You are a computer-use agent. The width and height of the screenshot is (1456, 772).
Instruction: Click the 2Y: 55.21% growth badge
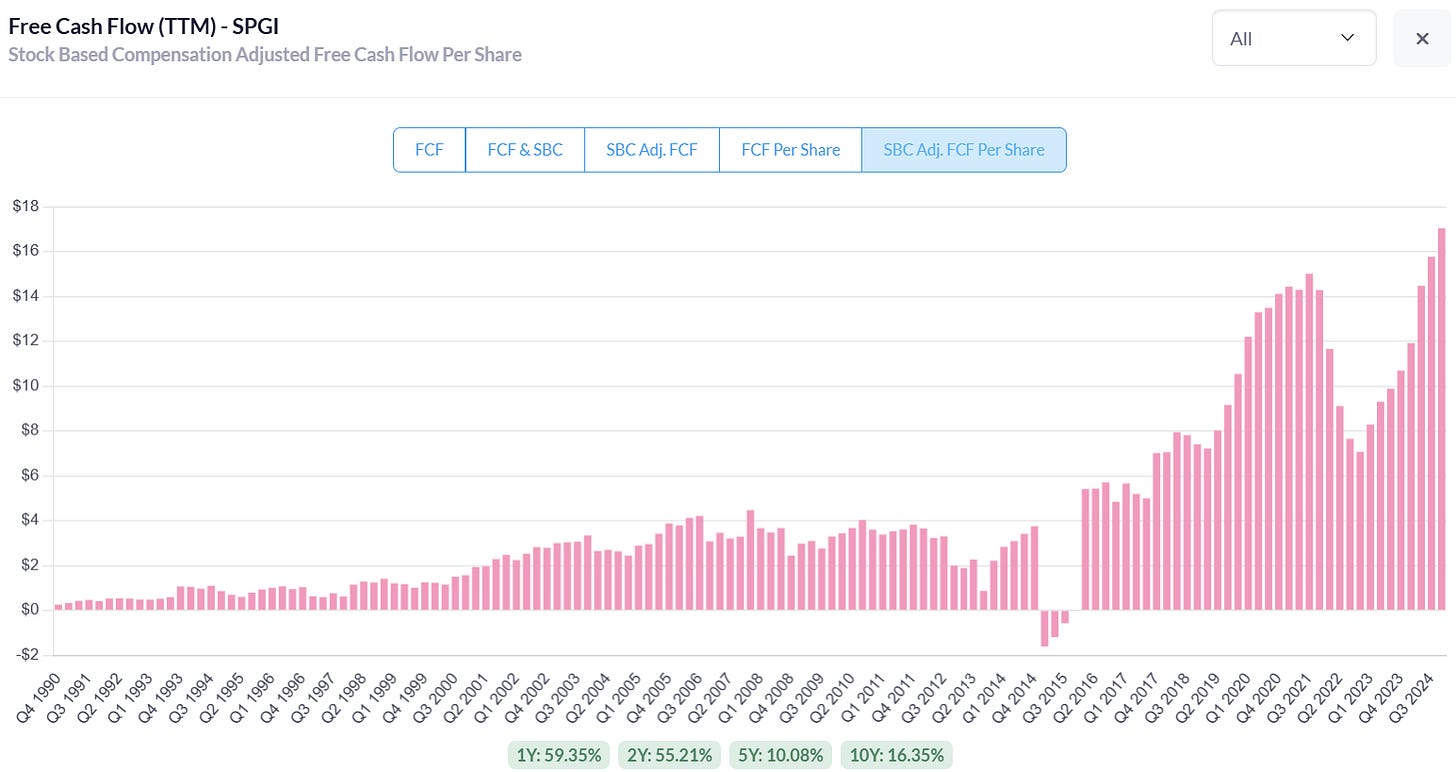(x=669, y=755)
